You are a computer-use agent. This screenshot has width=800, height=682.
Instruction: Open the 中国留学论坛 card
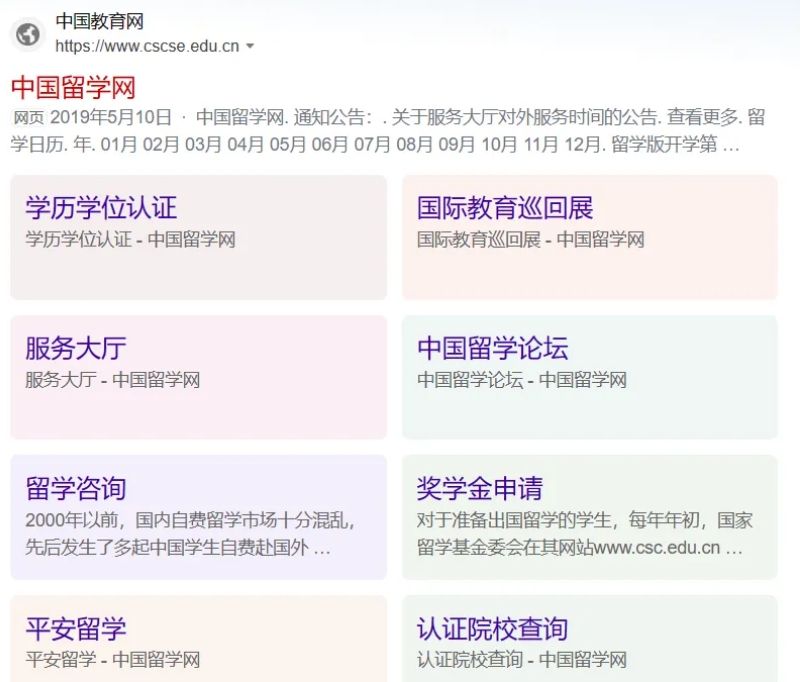click(x=494, y=348)
